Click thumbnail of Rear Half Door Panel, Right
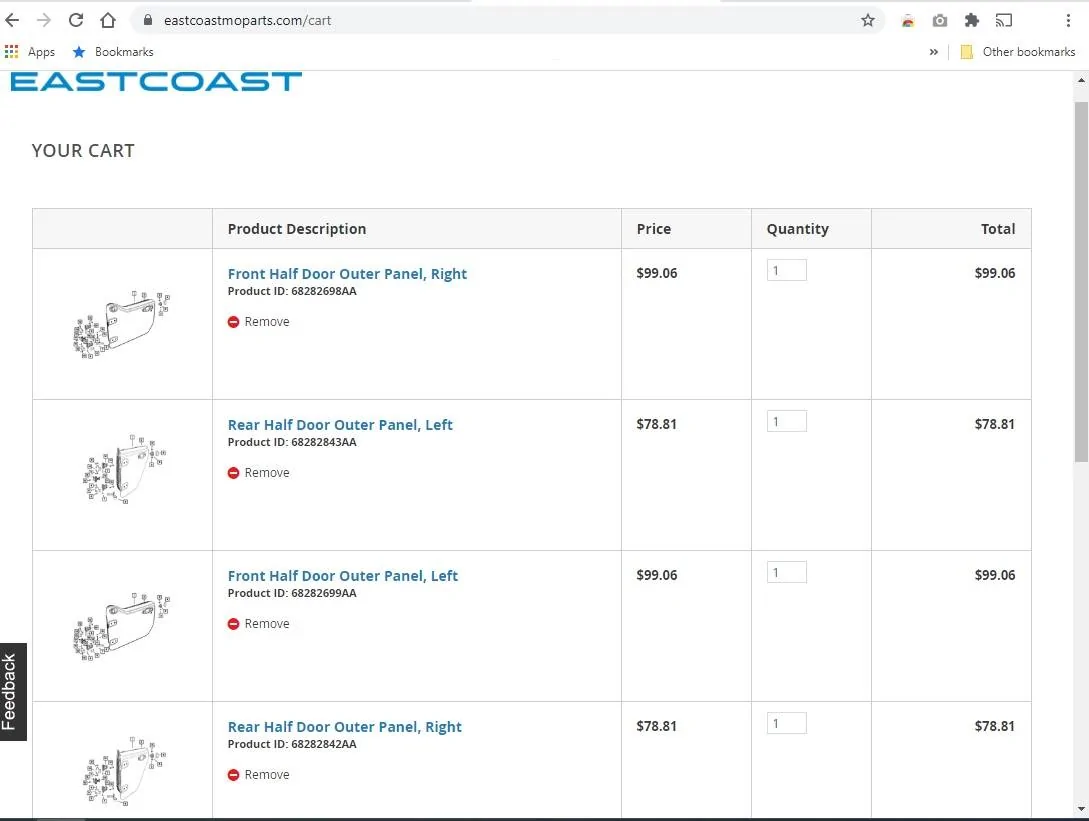1089x821 pixels. (x=124, y=771)
